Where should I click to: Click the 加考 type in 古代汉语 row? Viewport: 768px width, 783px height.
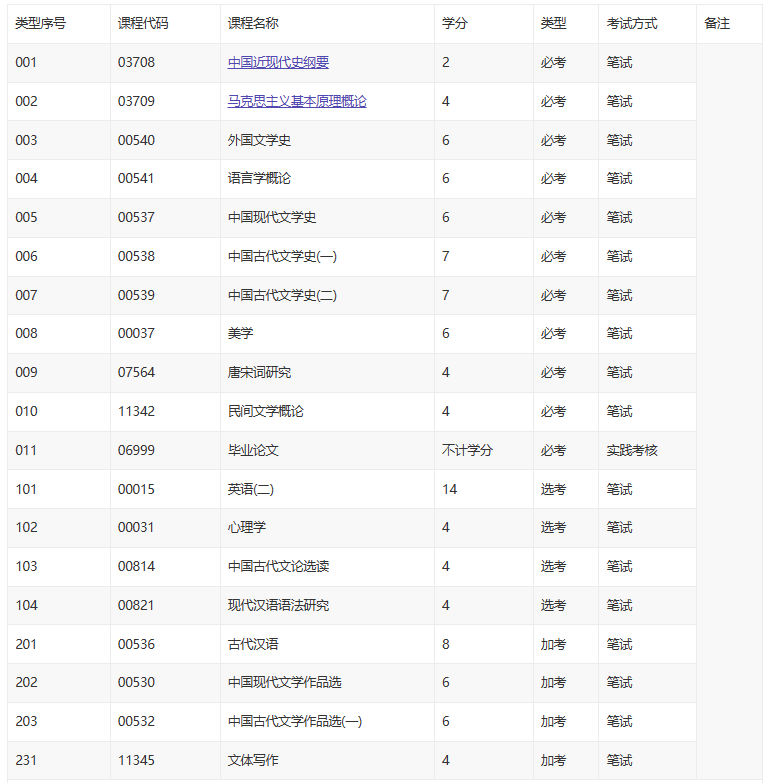click(553, 644)
